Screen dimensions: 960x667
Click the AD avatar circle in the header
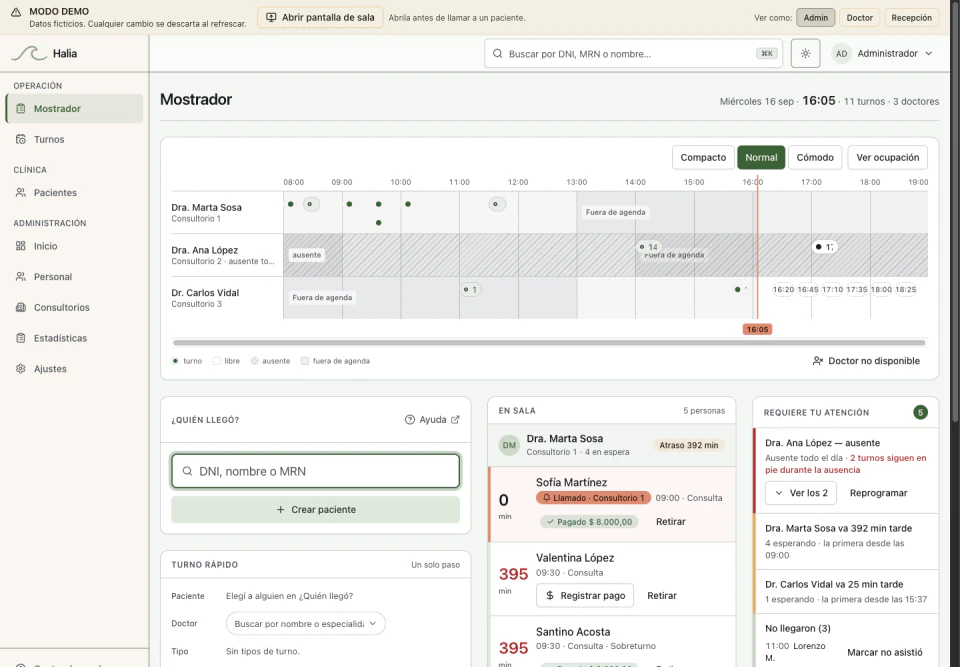point(841,53)
